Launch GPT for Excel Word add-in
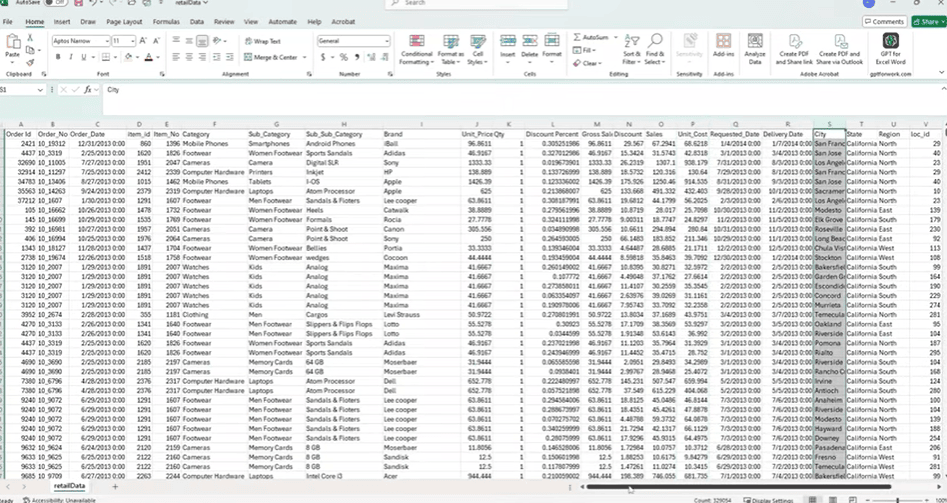Viewport: 947px width, 503px height. pyautogui.click(x=891, y=50)
